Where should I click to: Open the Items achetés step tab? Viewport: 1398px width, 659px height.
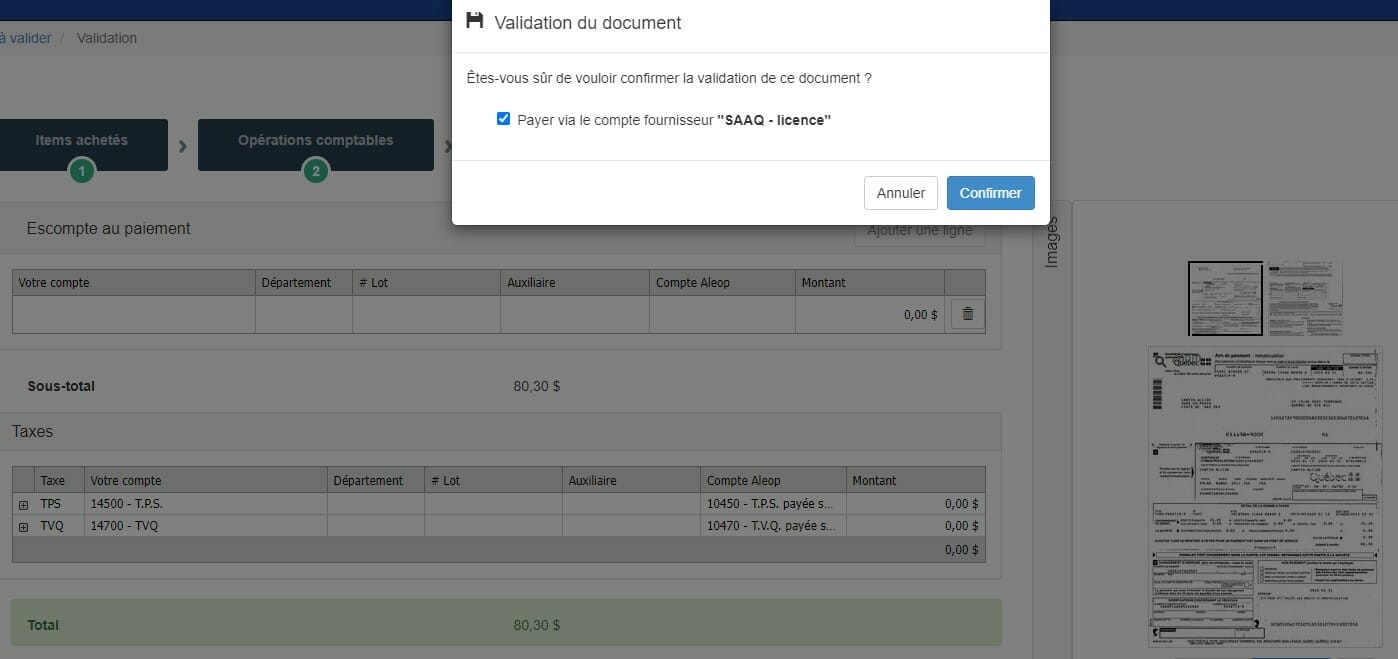82,141
